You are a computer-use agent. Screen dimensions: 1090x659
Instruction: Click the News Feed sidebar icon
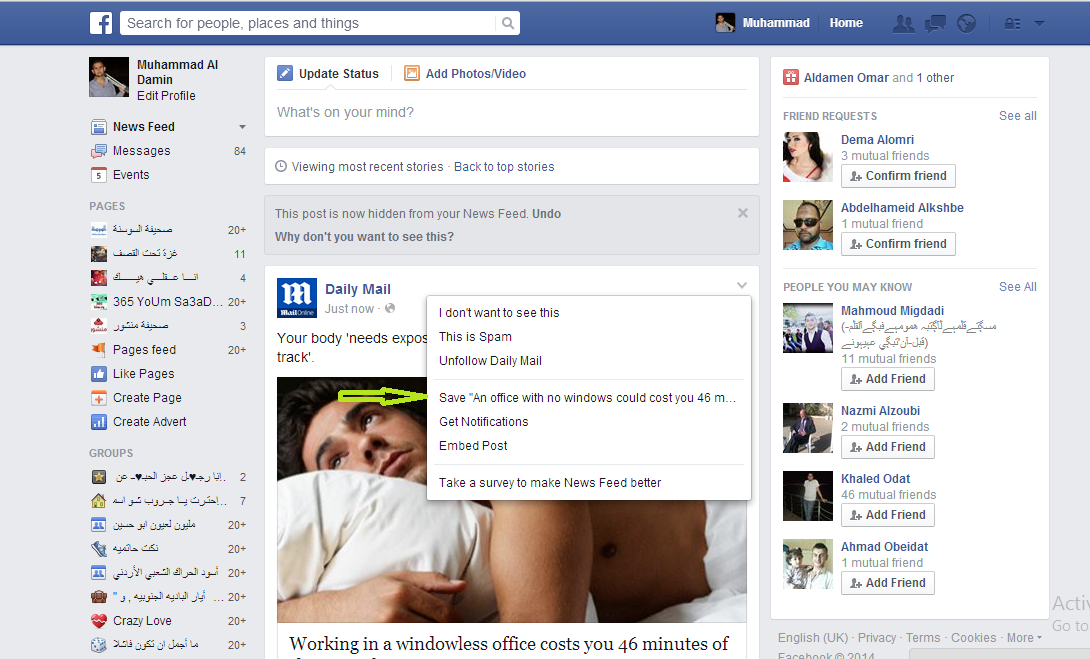[x=99, y=127]
